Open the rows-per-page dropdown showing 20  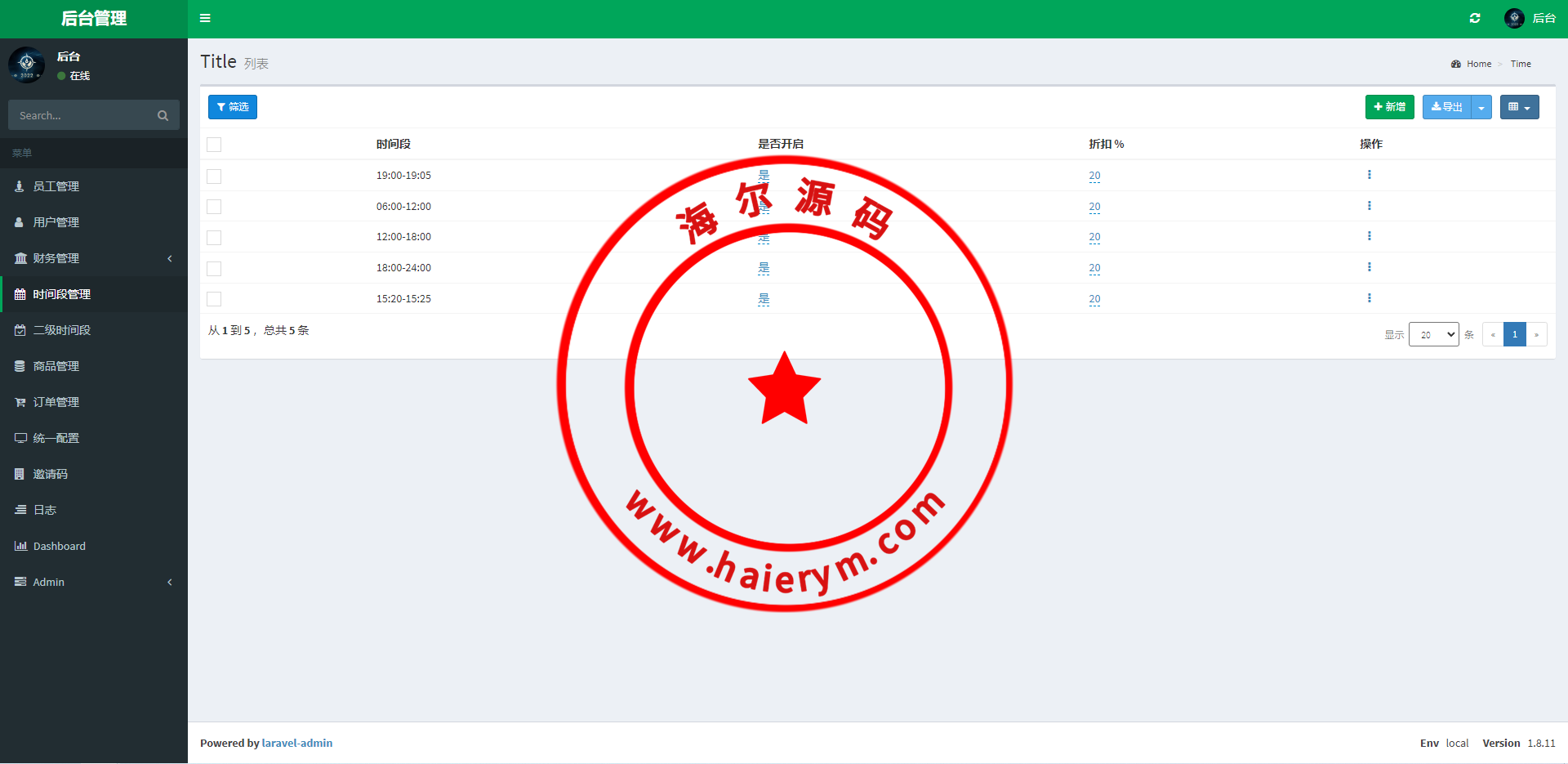tap(1433, 334)
